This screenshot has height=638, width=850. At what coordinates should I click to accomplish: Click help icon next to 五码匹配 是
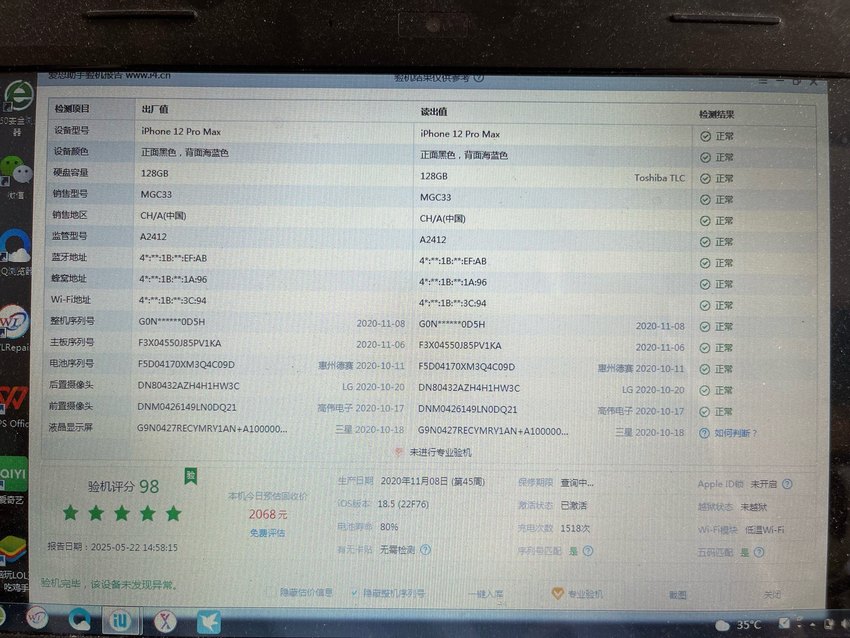pyautogui.click(x=759, y=552)
